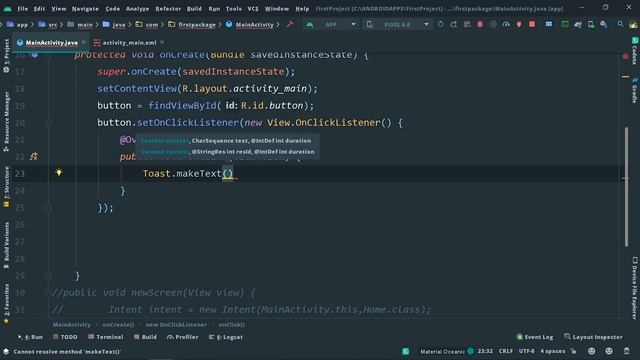Open the Gradle side panel

(634, 90)
